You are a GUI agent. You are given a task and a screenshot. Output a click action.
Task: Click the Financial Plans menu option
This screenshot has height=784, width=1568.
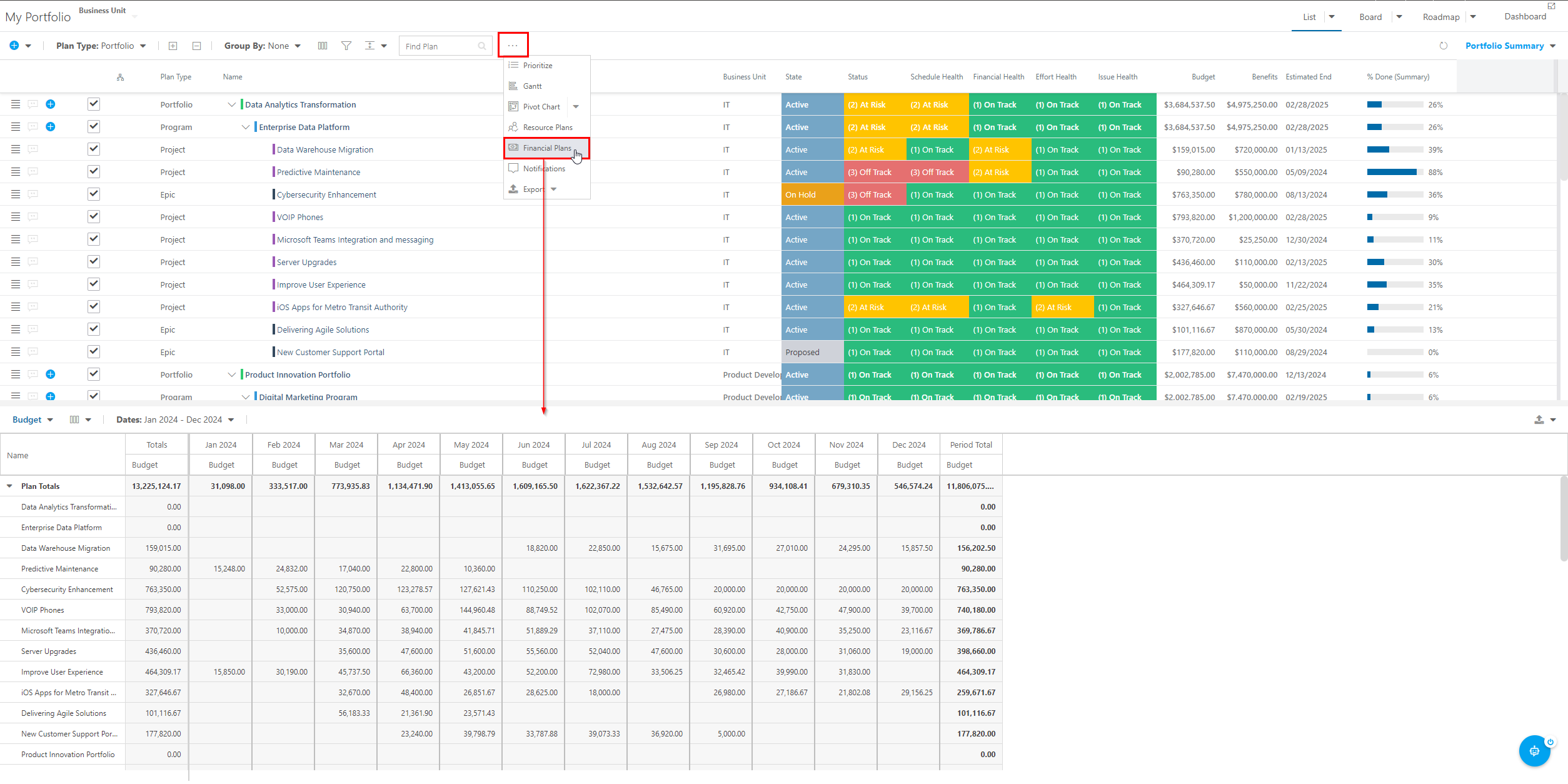coord(547,147)
